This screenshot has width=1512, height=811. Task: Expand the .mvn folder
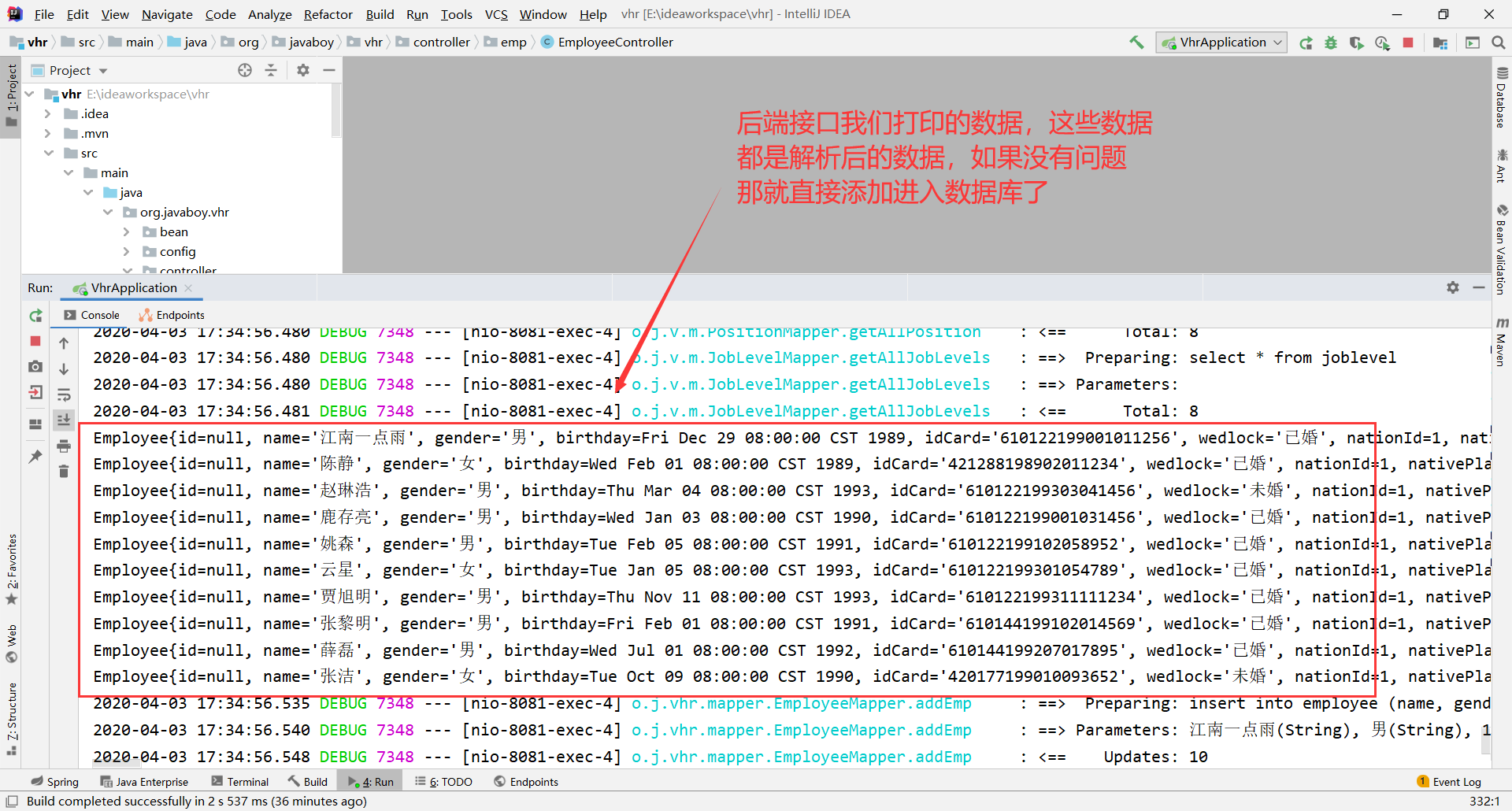[48, 133]
